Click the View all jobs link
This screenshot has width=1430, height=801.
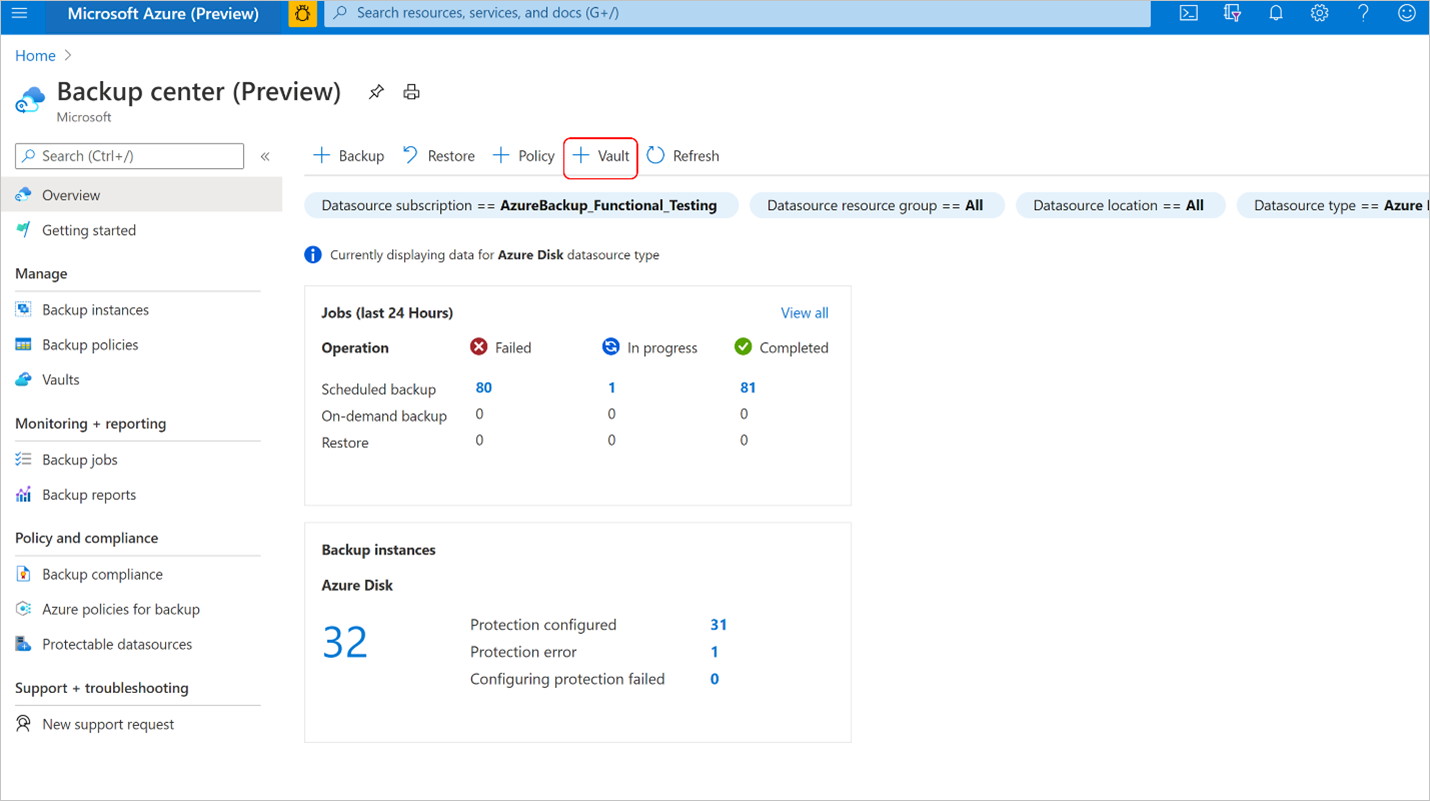(804, 313)
